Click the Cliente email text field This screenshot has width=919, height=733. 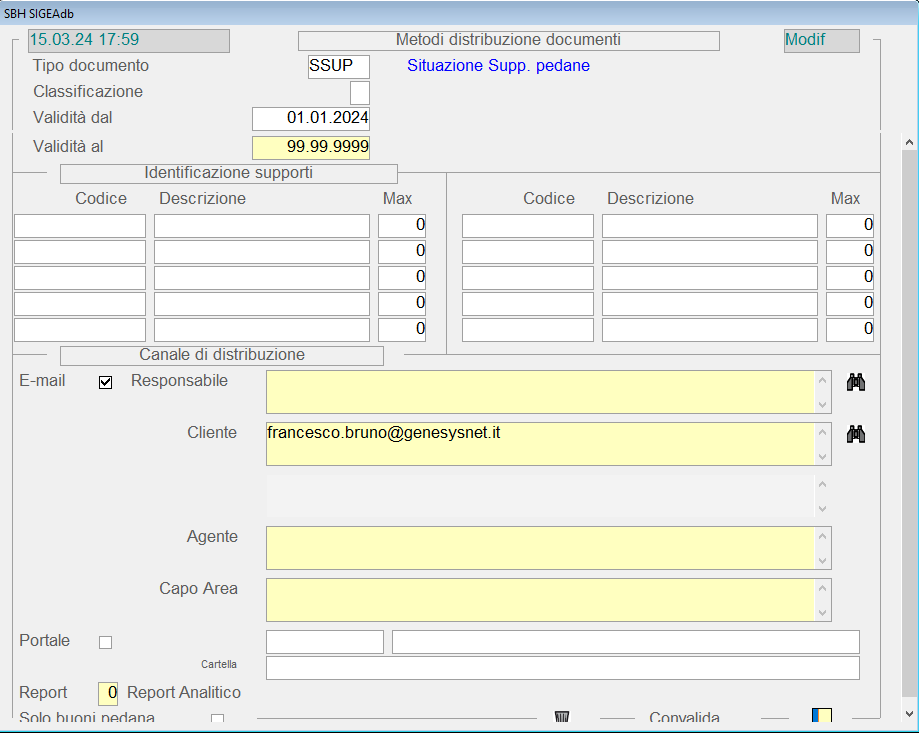[540, 443]
